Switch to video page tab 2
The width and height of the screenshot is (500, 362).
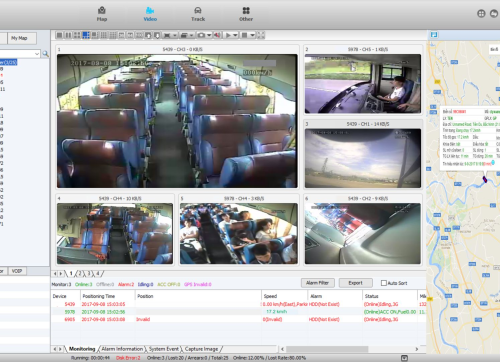(80, 274)
